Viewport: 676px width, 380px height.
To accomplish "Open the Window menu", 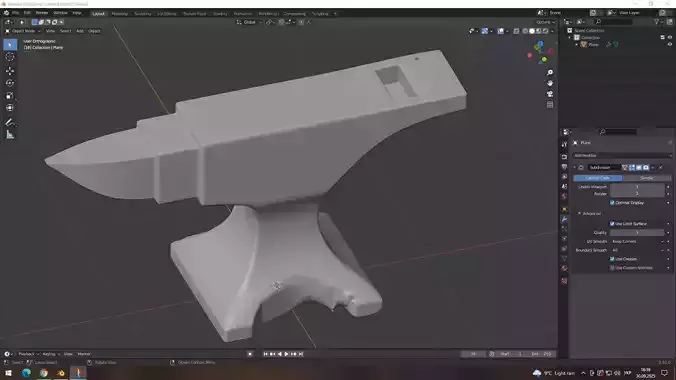I will click(x=60, y=13).
